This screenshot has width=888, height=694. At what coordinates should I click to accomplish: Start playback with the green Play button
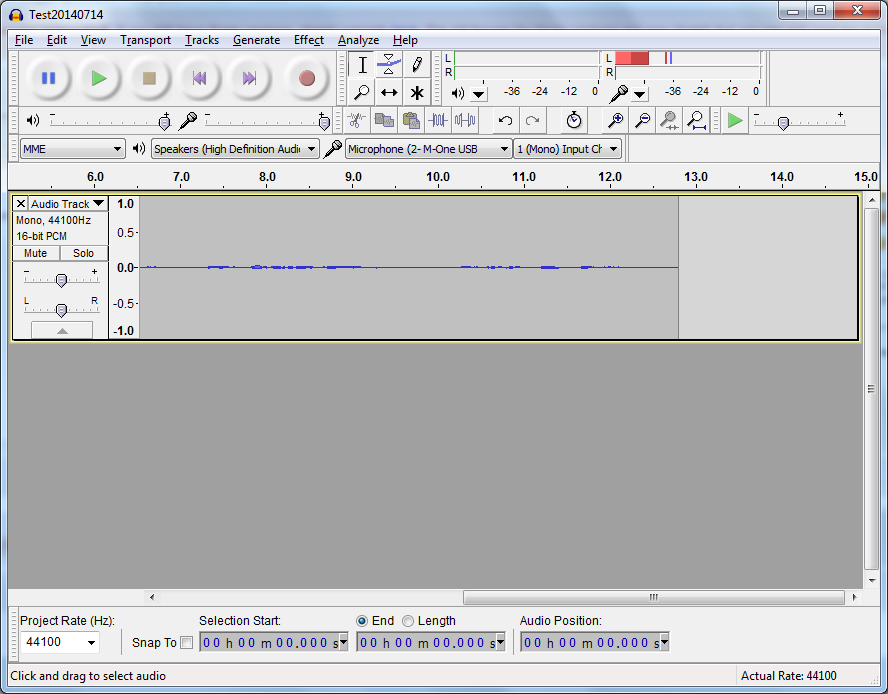click(x=99, y=78)
